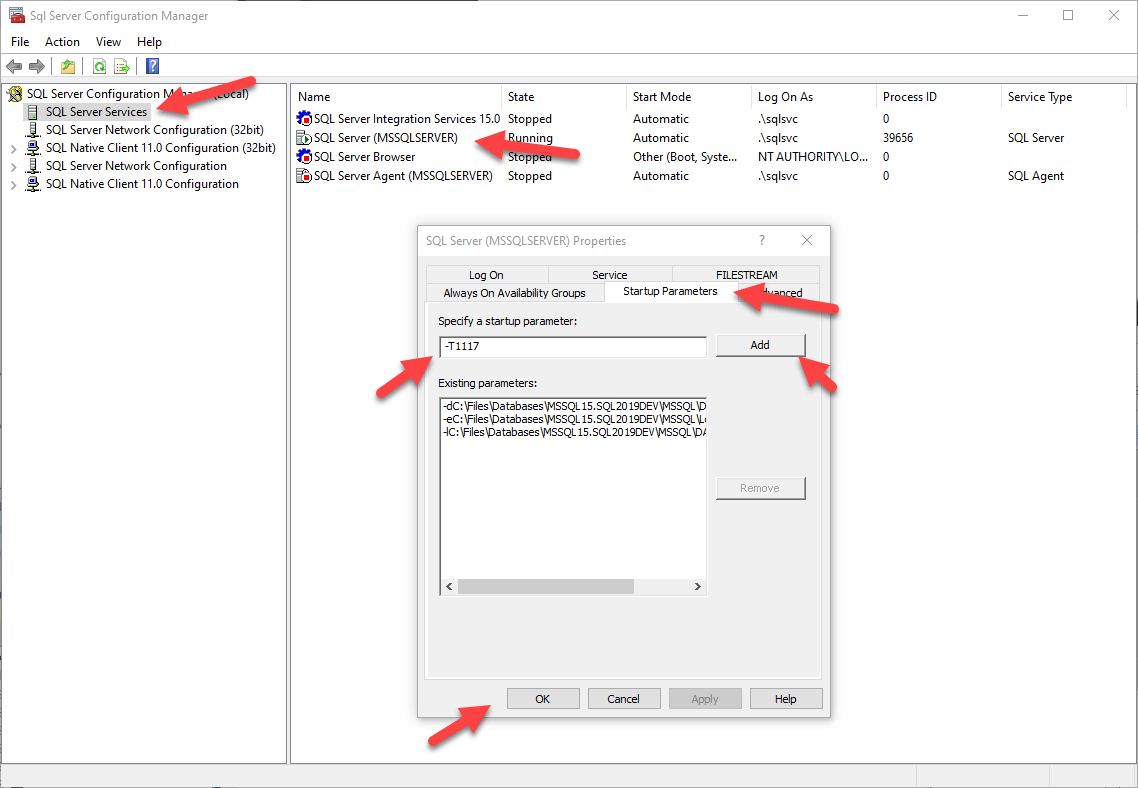Click the SQL Server Integration Services 15.0 icon
This screenshot has height=788, width=1138.
pos(305,119)
